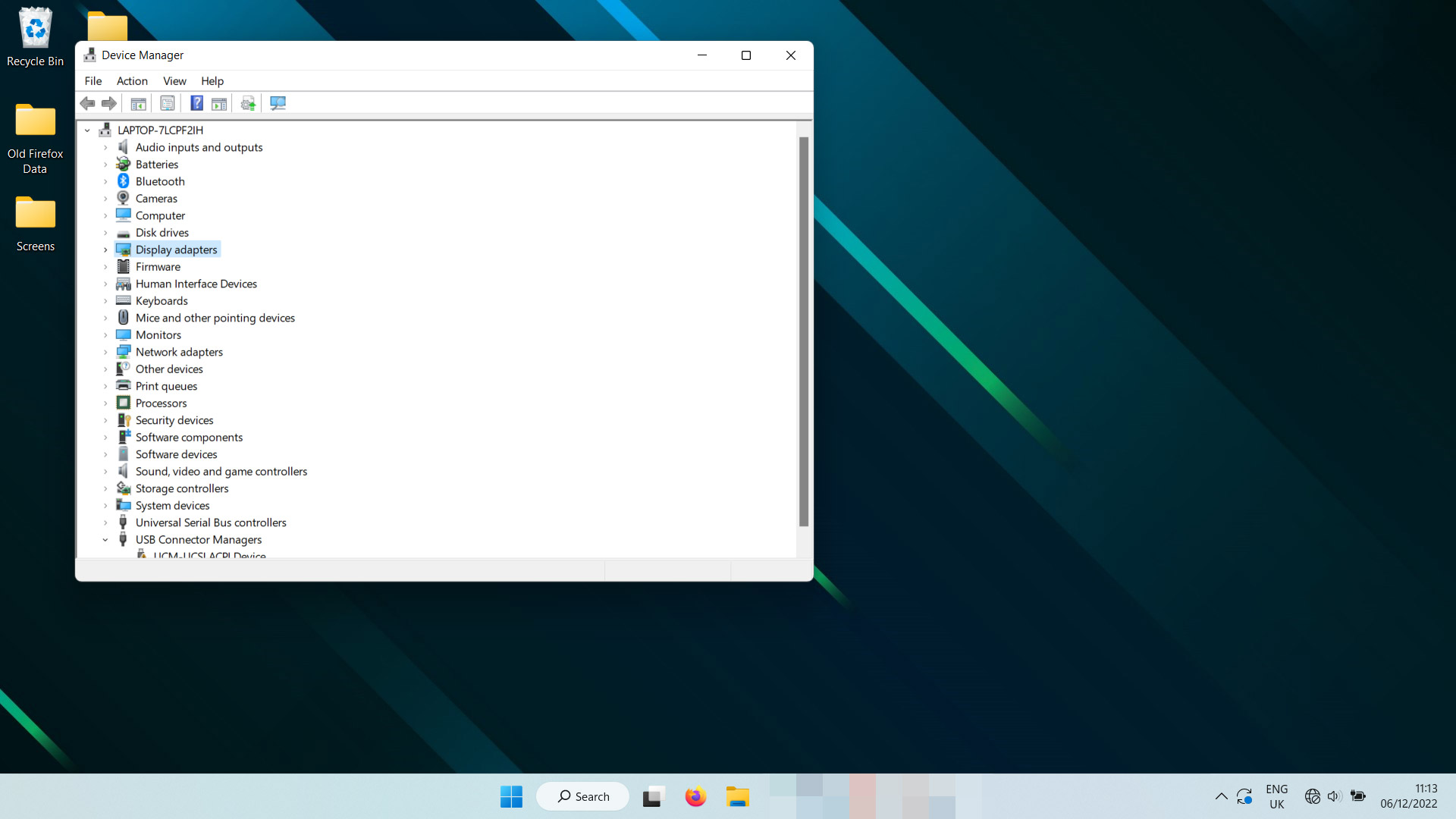Click the scan for hardware changes icon
1456x819 pixels.
coord(247,103)
